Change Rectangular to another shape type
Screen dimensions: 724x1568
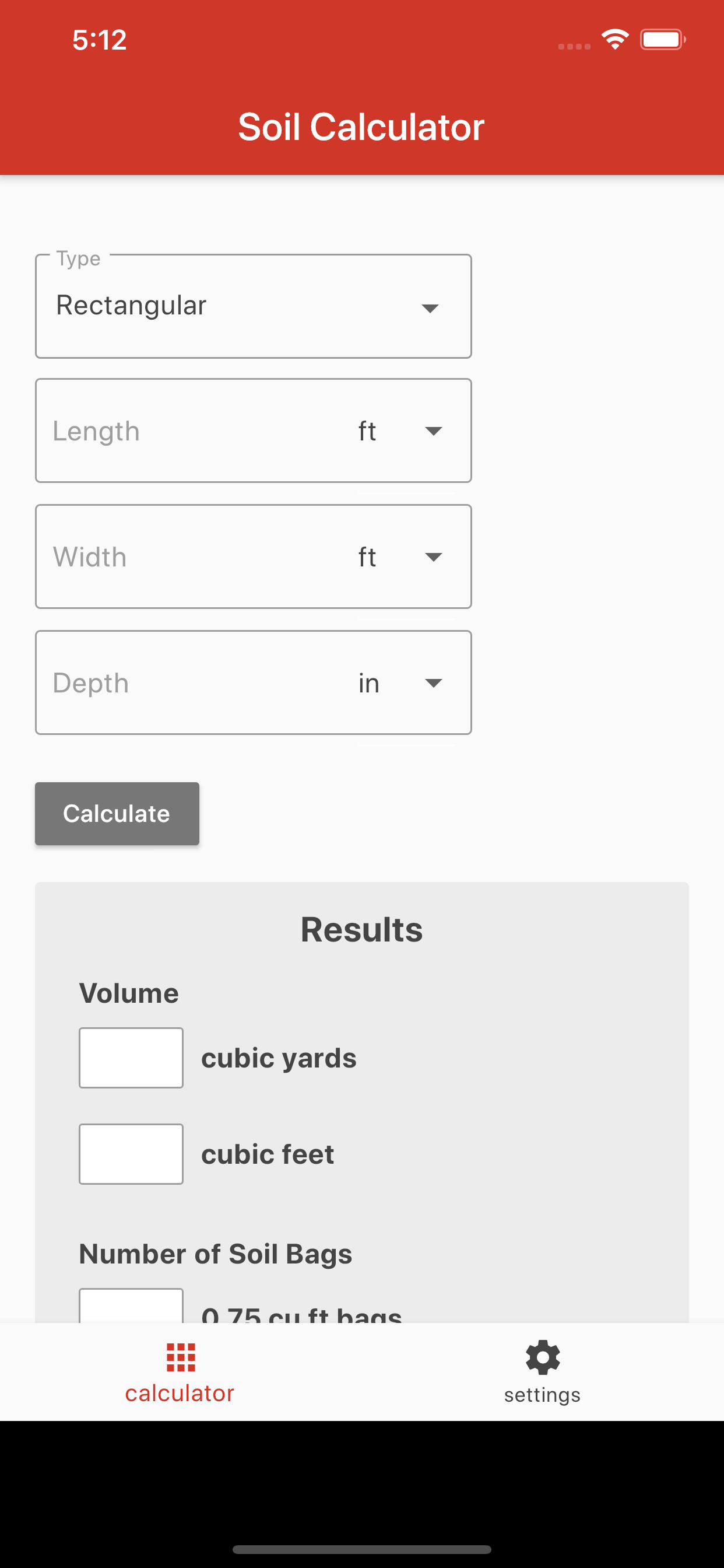coord(252,306)
